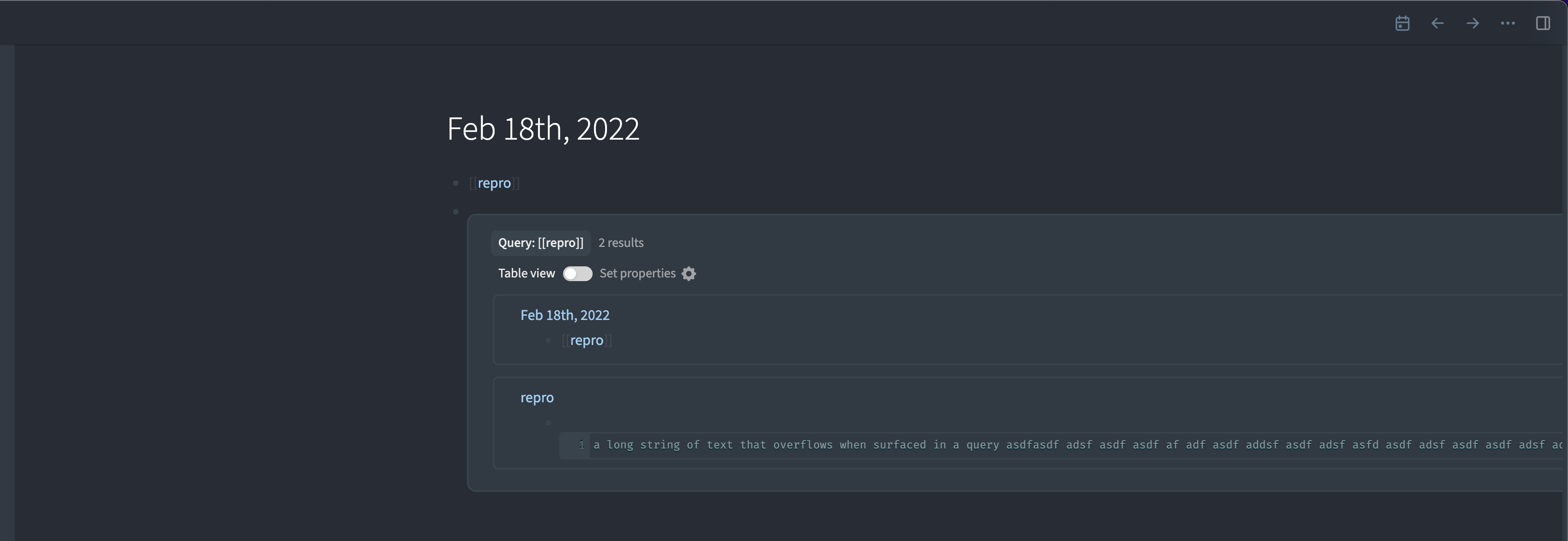The width and height of the screenshot is (1568, 541).
Task: Click the Query: [[repro]] pill
Action: [540, 242]
